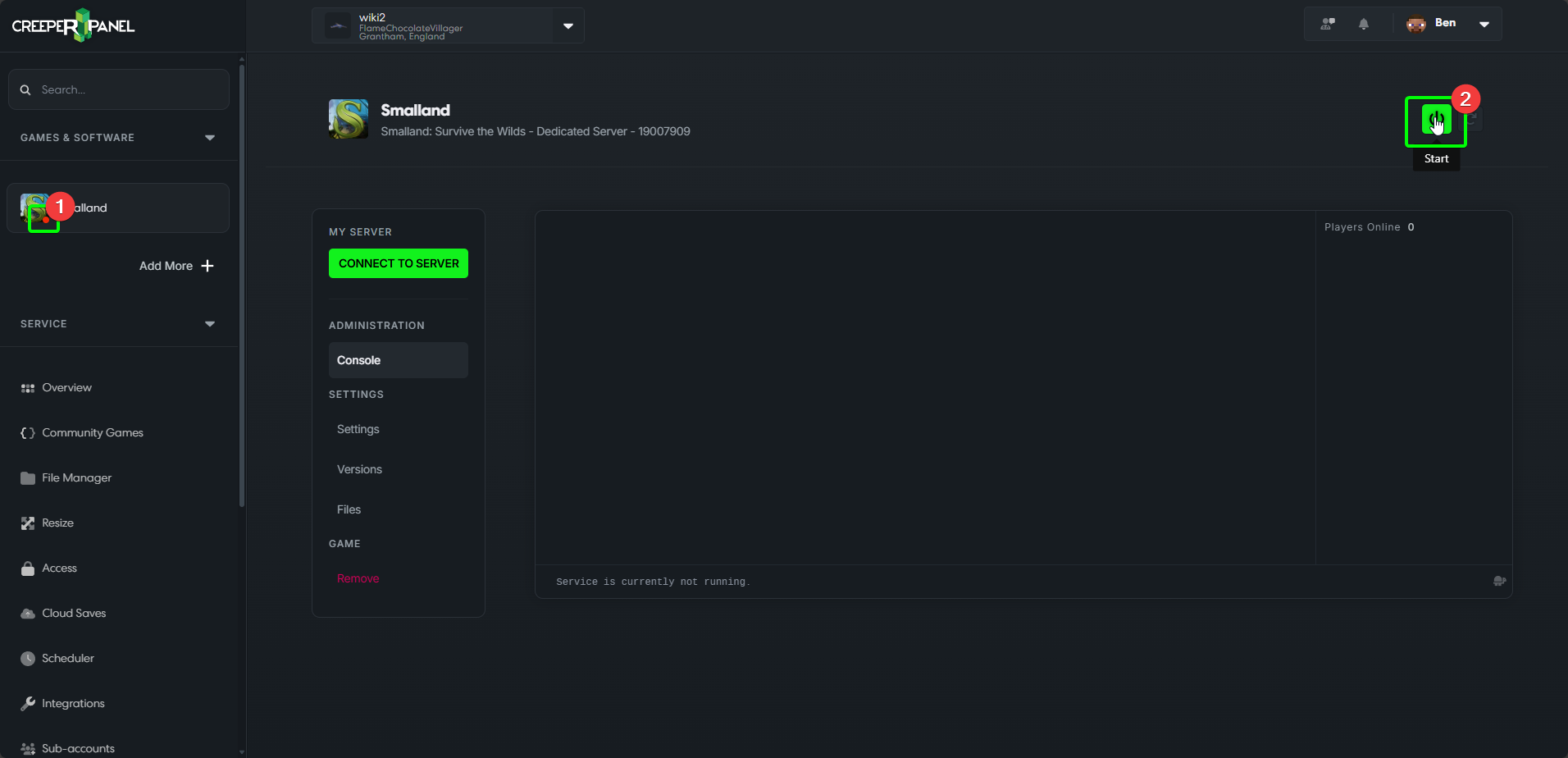Click the Integrations wrench icon
The image size is (1568, 758).
coord(28,704)
